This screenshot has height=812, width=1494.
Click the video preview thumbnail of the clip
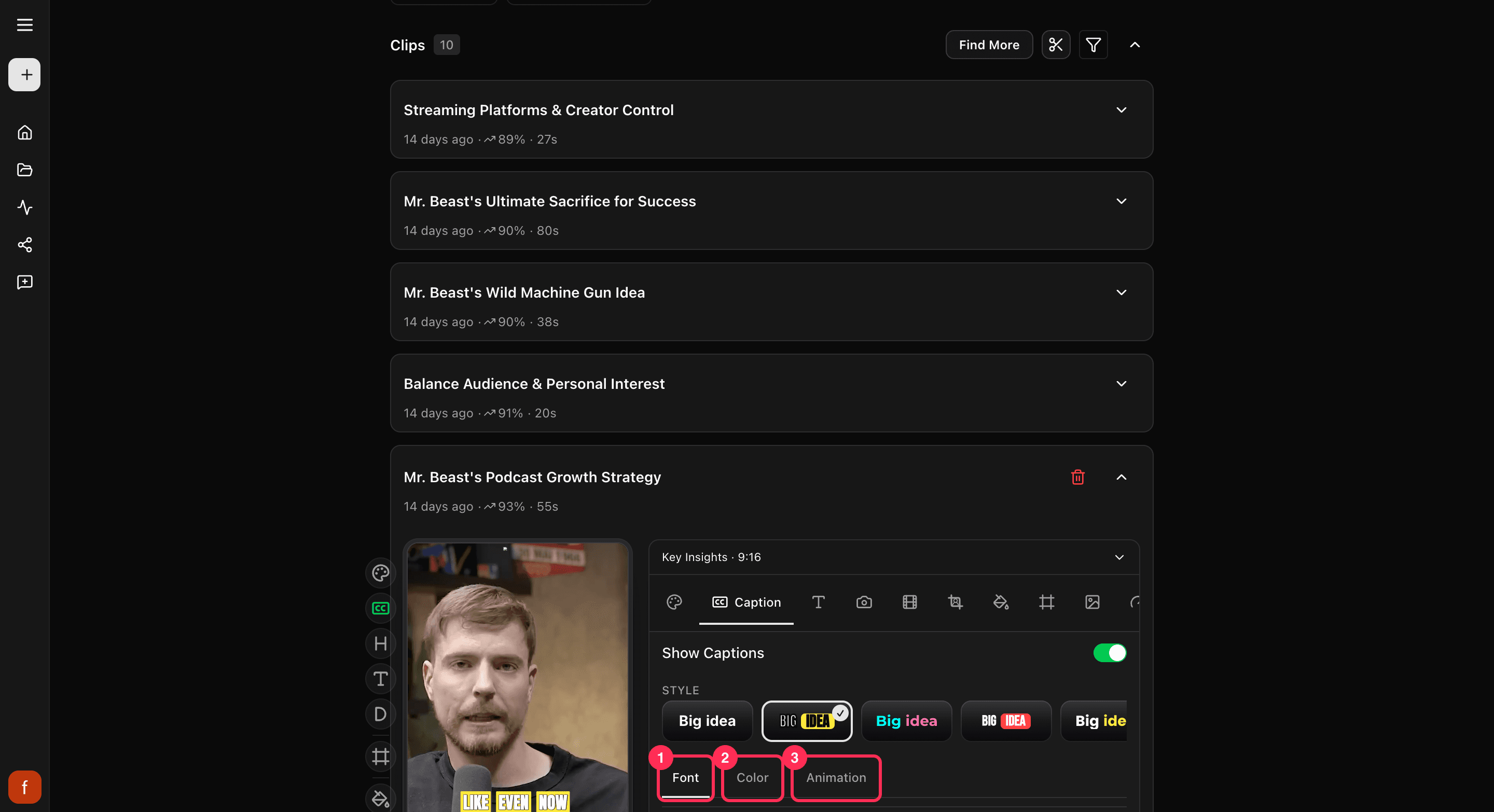[517, 676]
